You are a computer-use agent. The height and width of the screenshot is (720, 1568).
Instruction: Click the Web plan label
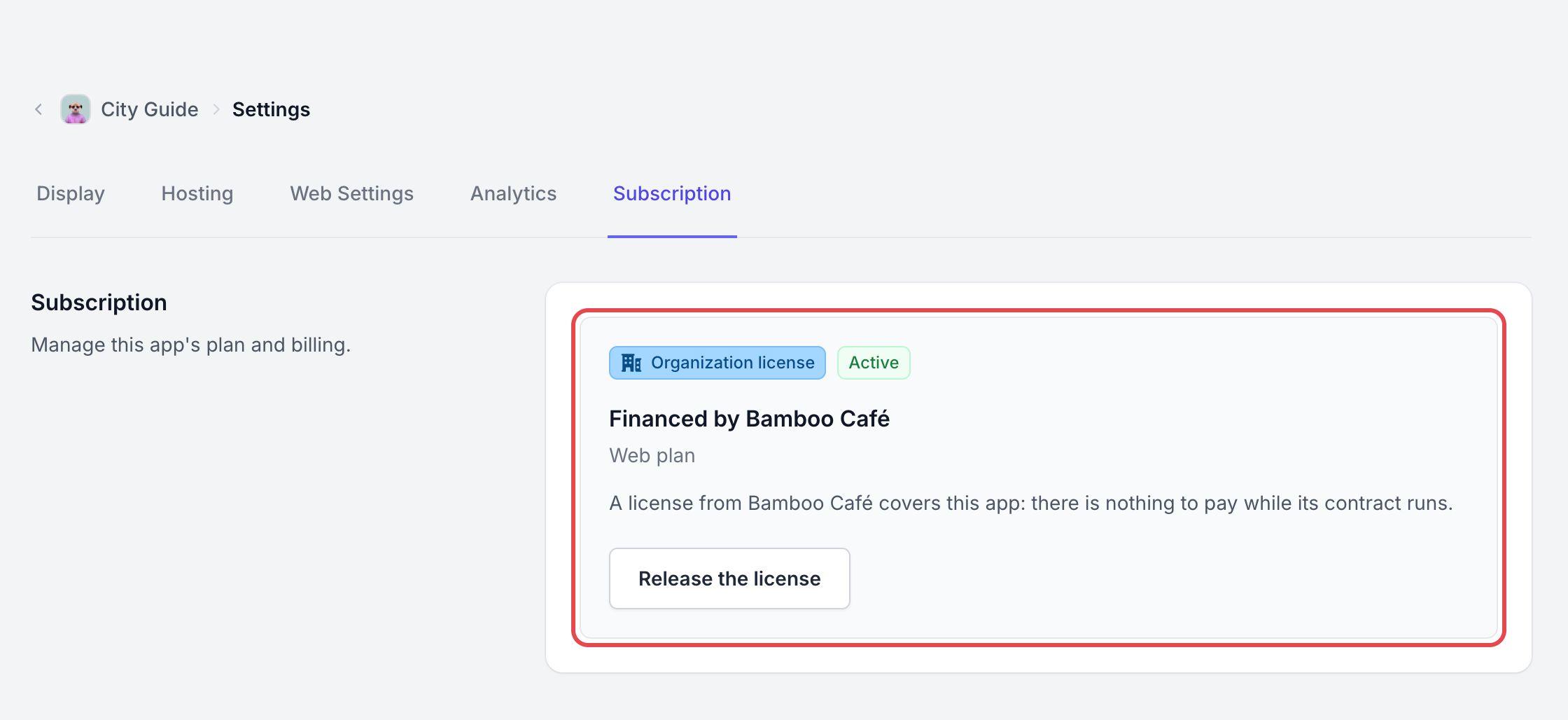point(652,455)
